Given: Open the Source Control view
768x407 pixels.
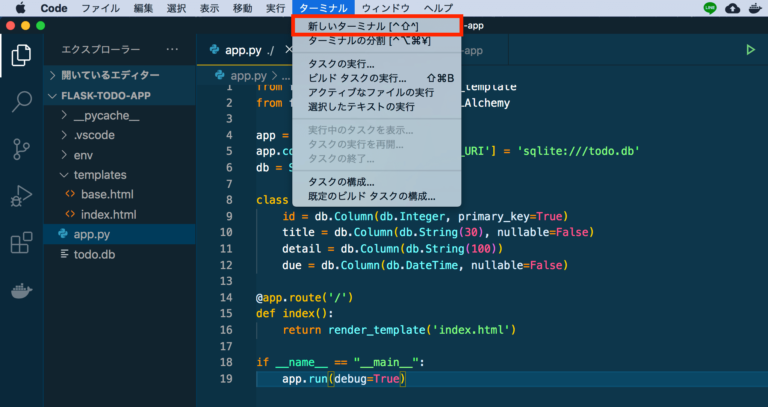Looking at the screenshot, I should click(21, 149).
